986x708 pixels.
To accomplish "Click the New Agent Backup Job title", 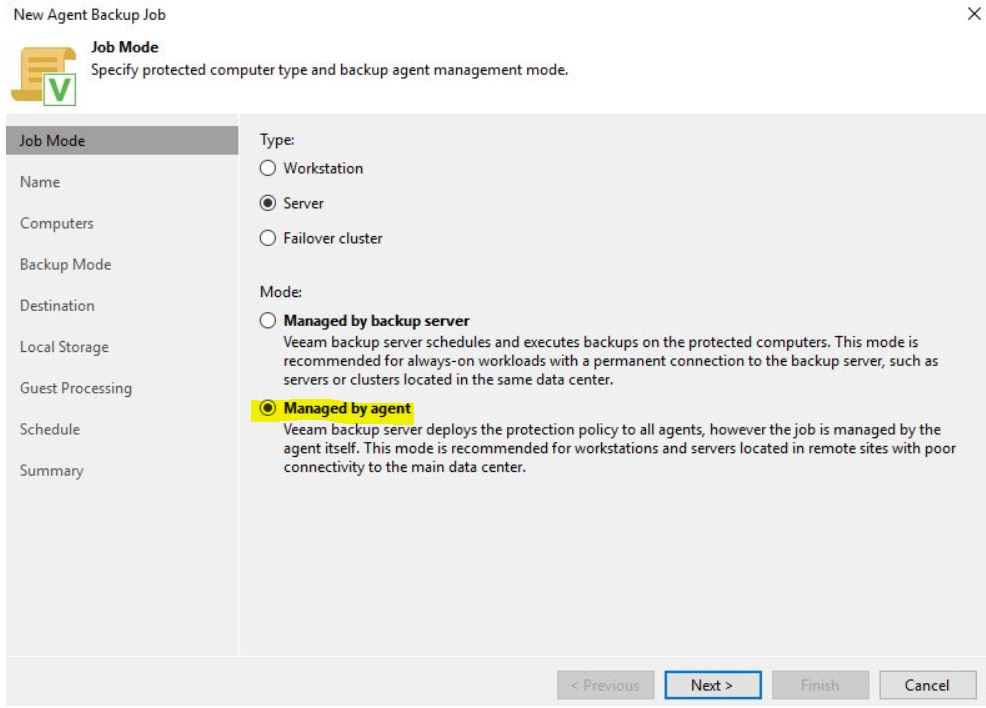I will pos(89,14).
